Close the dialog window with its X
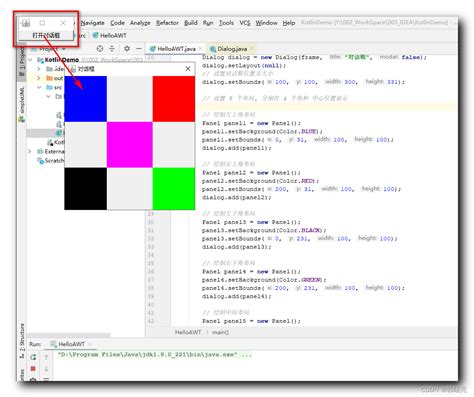Image resolution: width=474 pixels, height=397 pixels. [188, 68]
